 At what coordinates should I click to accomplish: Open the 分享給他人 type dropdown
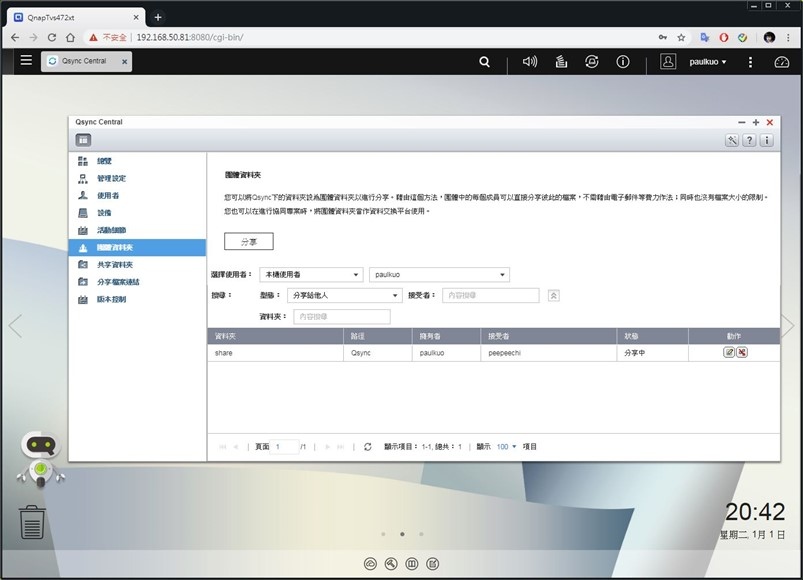[344, 295]
